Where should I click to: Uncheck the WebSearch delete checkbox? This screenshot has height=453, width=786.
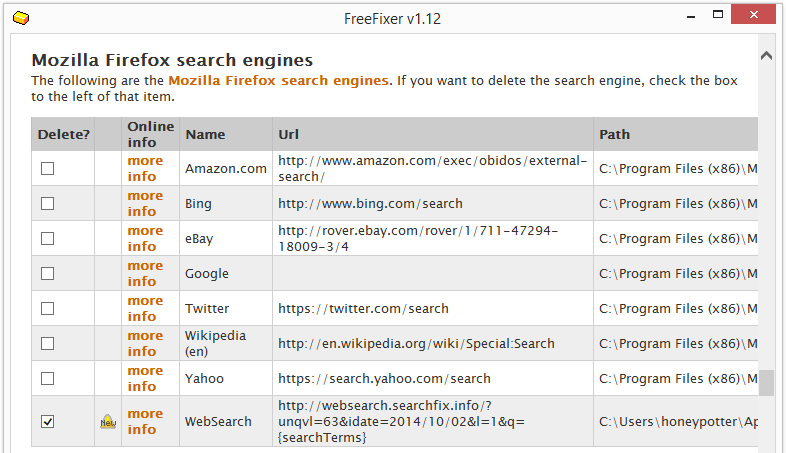pyautogui.click(x=48, y=422)
